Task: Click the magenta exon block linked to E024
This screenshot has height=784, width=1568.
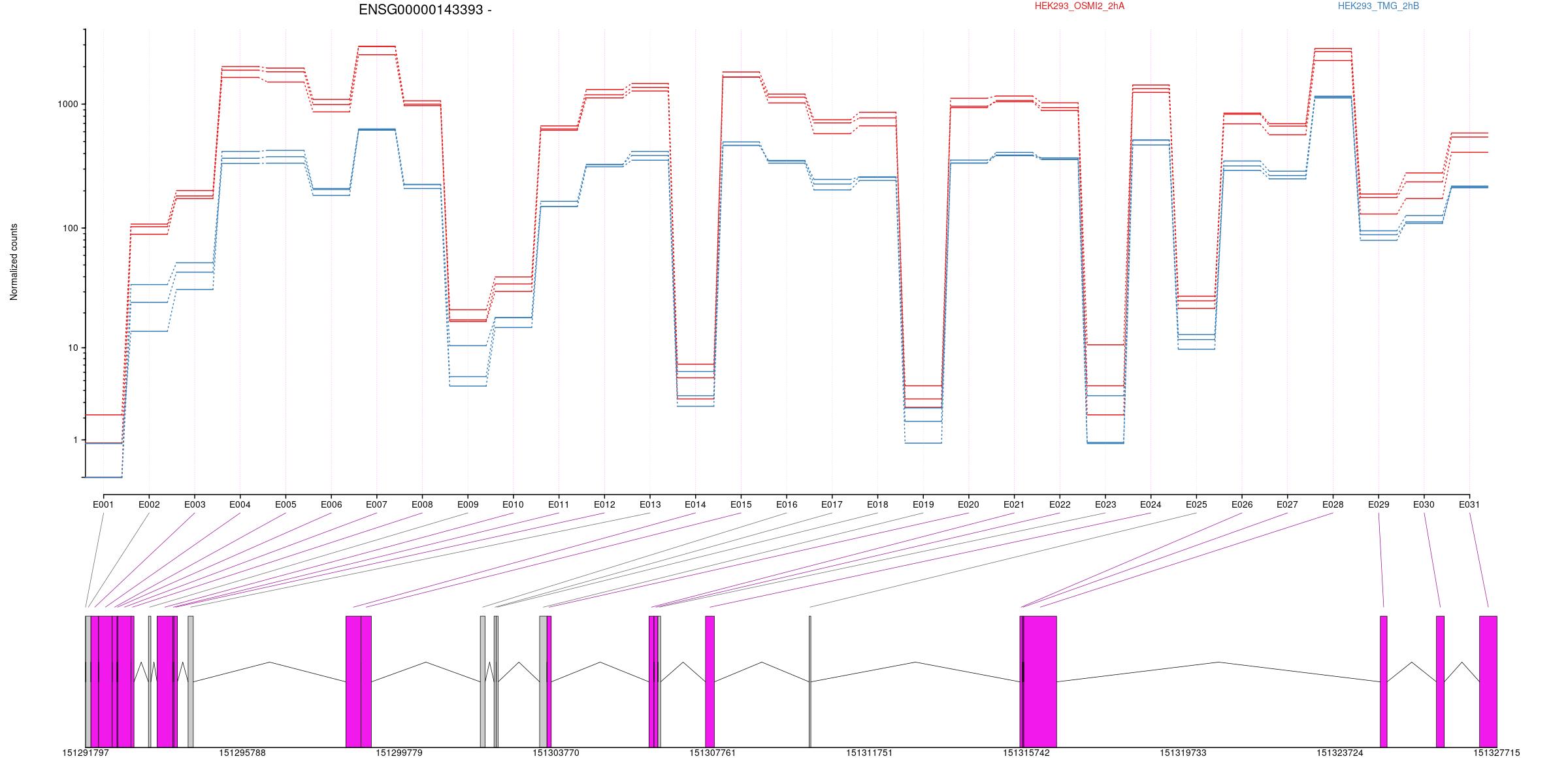Action: [710, 681]
